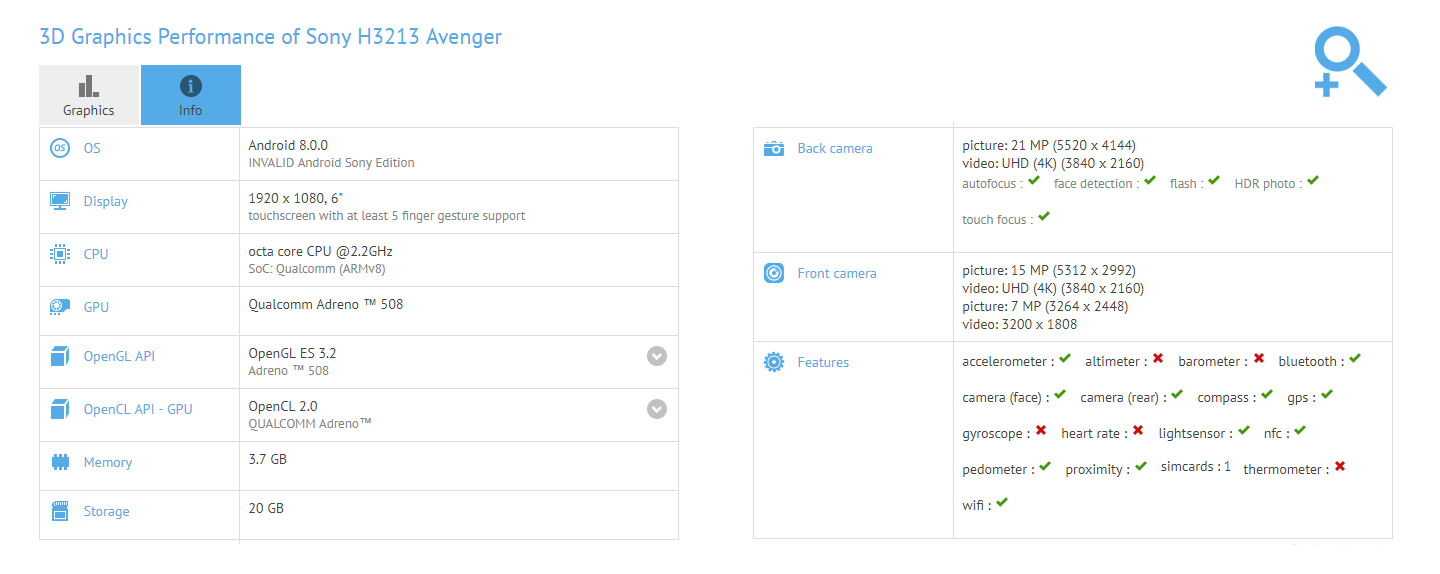
Task: Click the thermometer red cross
Action: point(1340,466)
